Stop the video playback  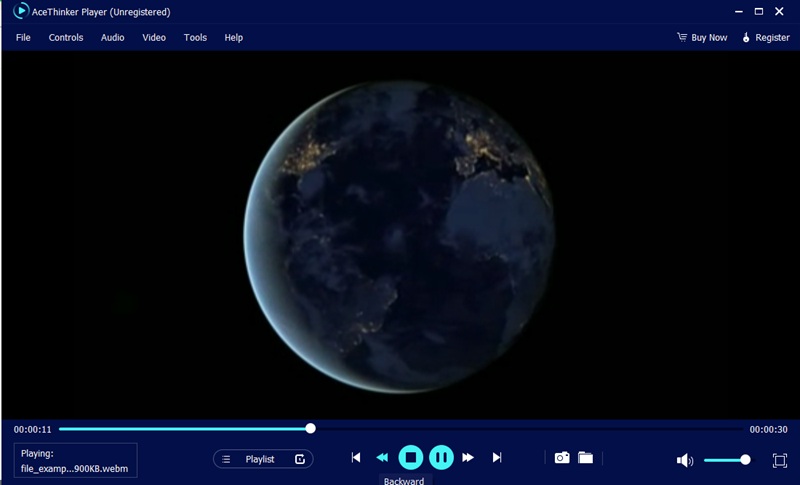pyautogui.click(x=410, y=458)
